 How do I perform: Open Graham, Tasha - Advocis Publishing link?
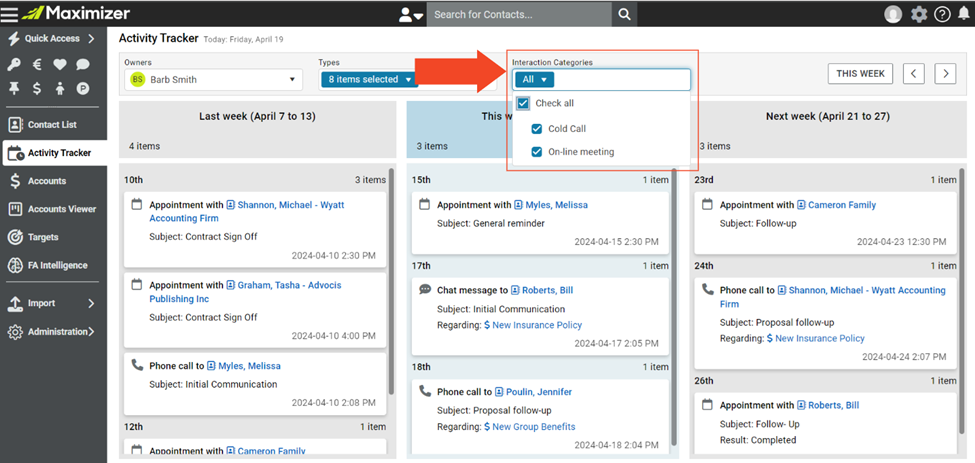coord(245,292)
